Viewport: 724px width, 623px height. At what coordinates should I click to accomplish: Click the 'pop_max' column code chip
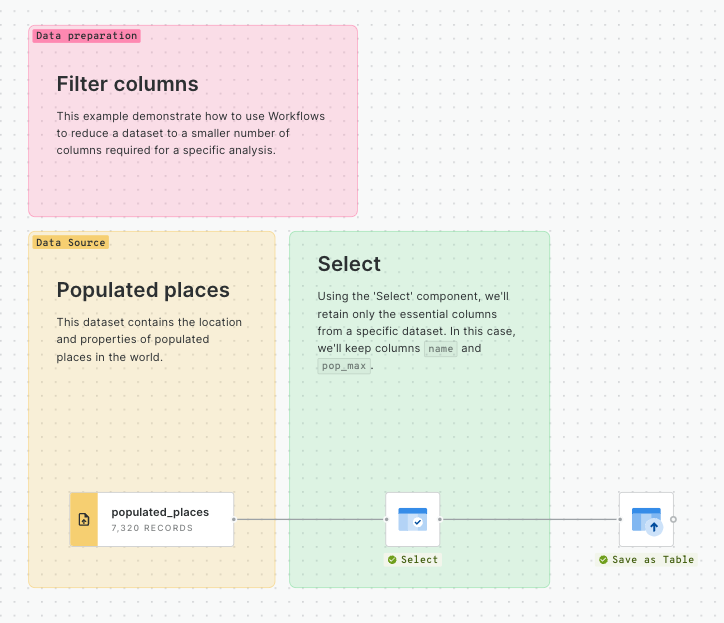343,367
